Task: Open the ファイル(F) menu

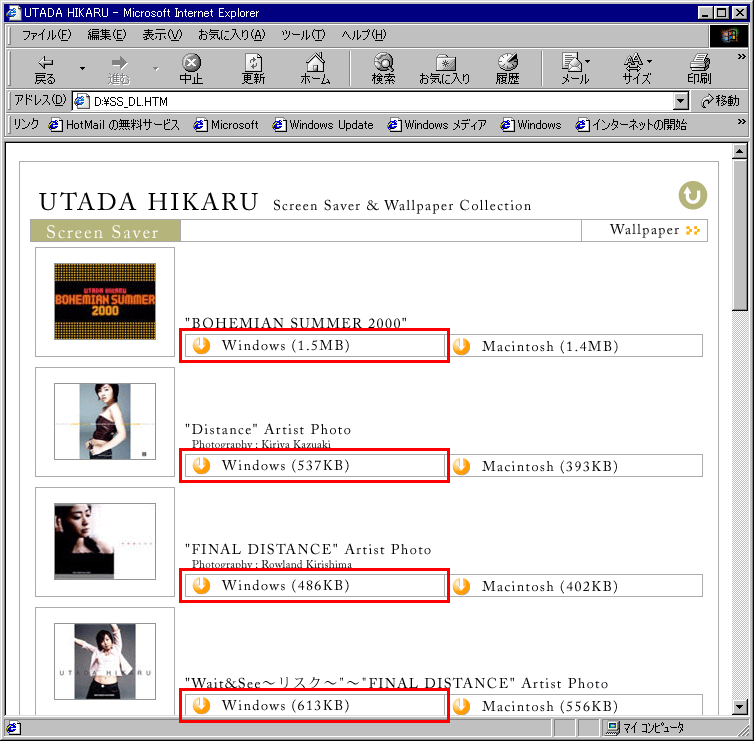Action: (47, 35)
